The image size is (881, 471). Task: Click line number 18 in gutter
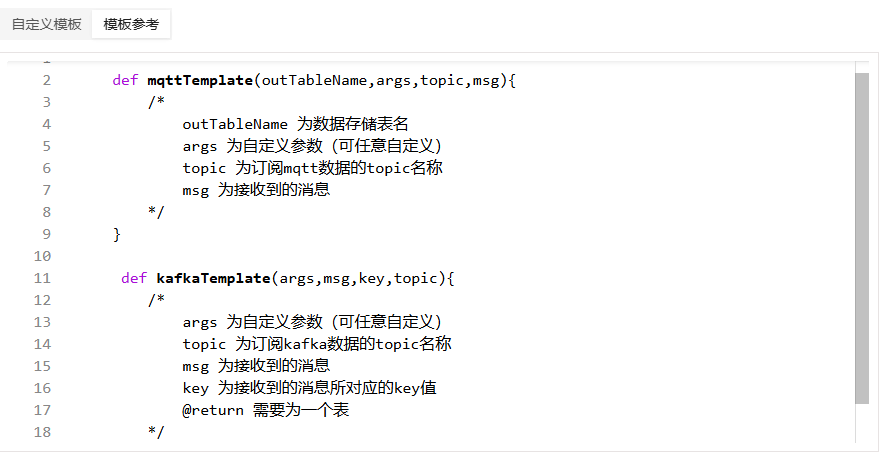tap(42, 432)
